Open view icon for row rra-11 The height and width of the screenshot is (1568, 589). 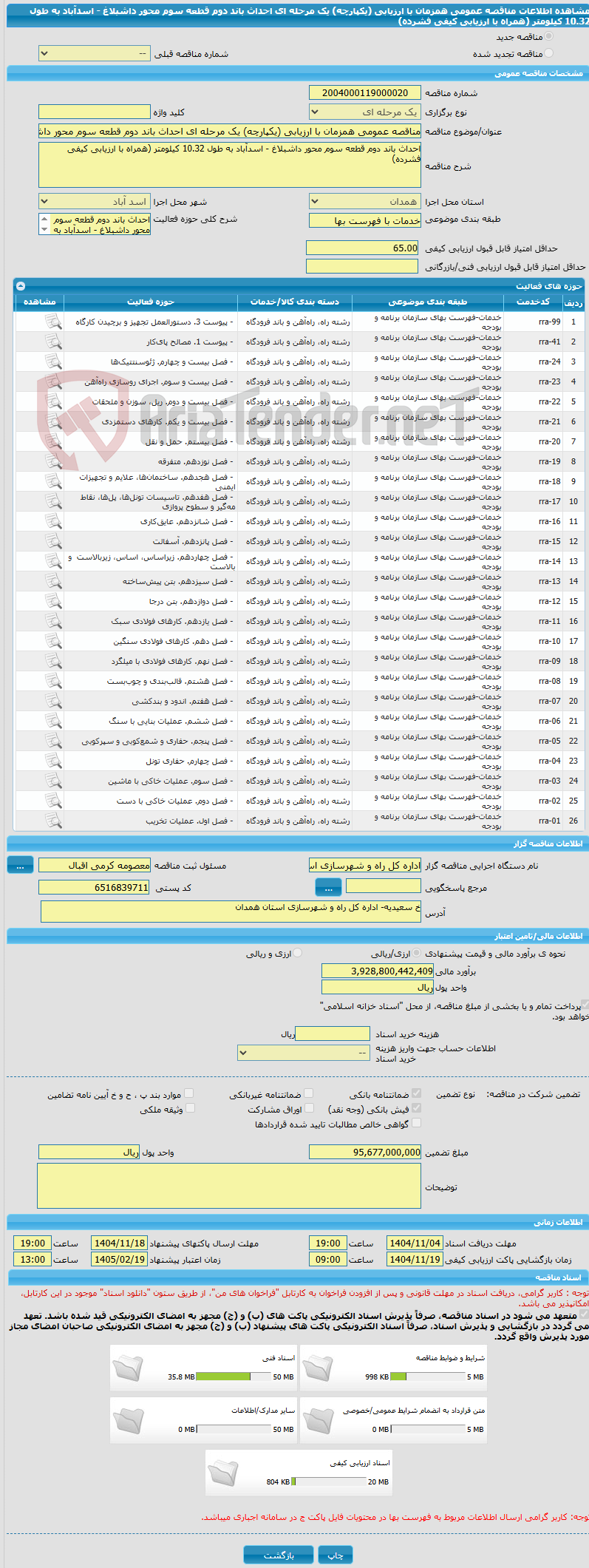click(x=53, y=621)
